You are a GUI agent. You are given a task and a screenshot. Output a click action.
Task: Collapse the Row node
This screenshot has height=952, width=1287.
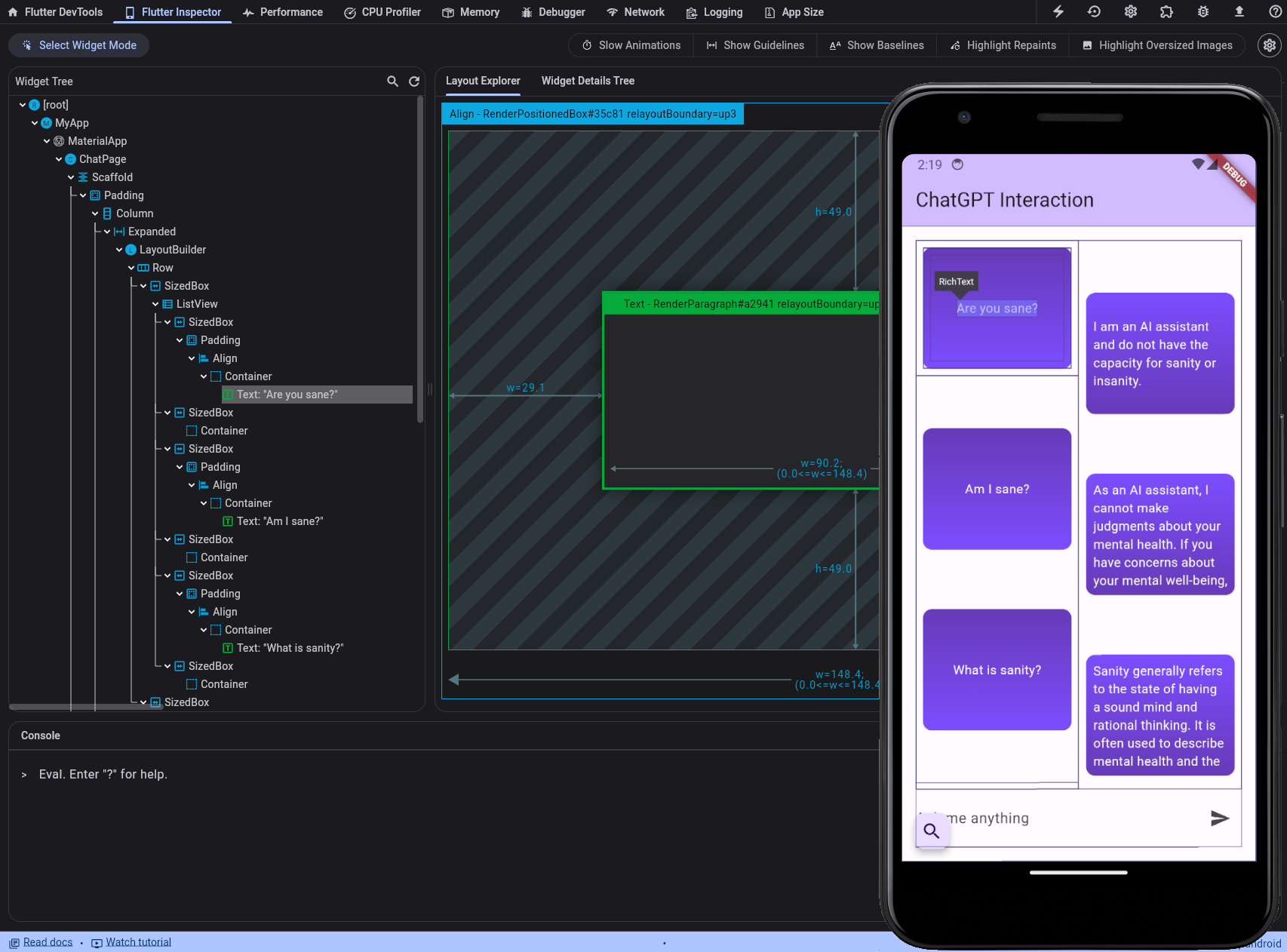point(131,268)
